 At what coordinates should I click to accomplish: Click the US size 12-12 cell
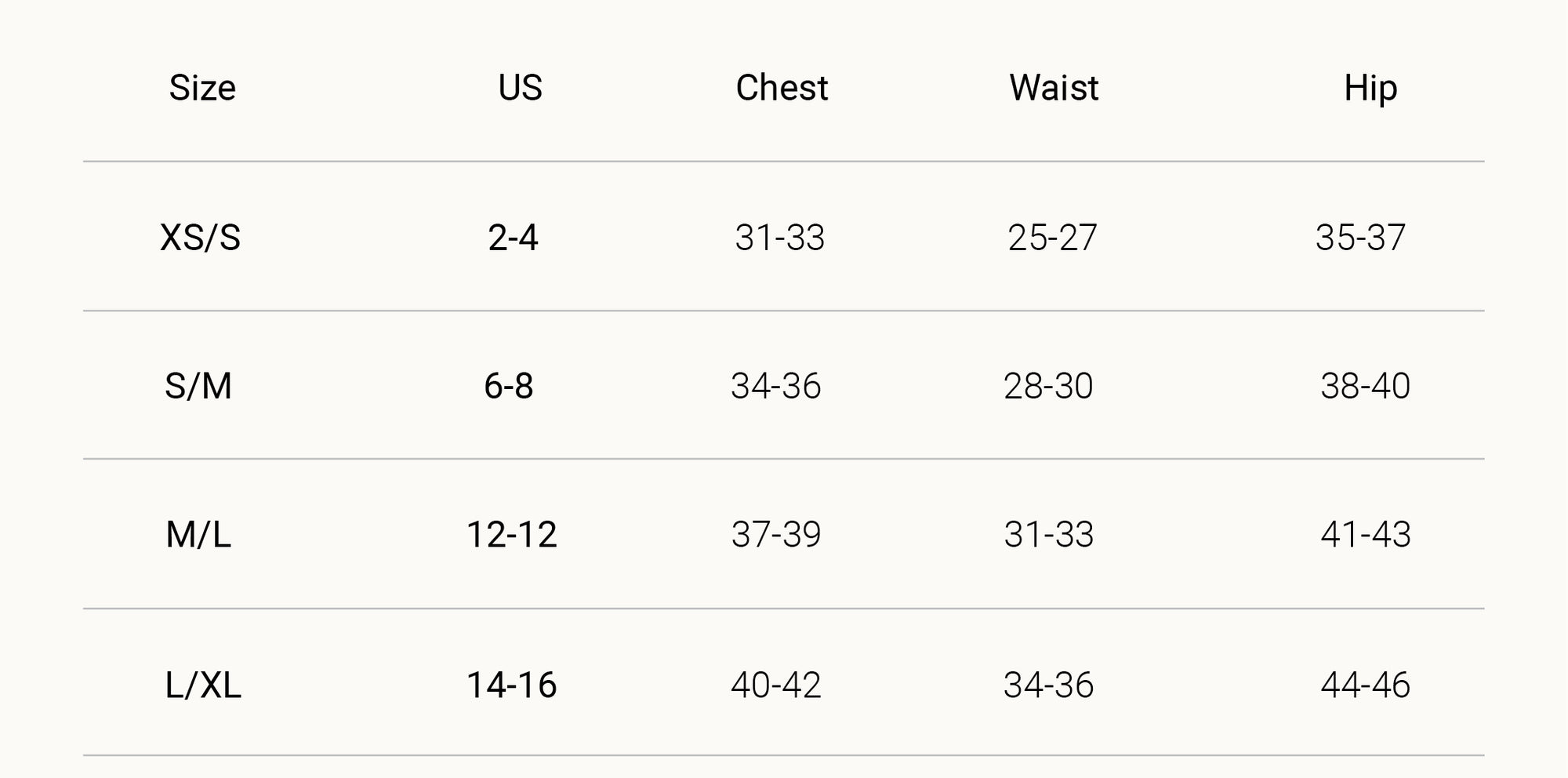(511, 535)
